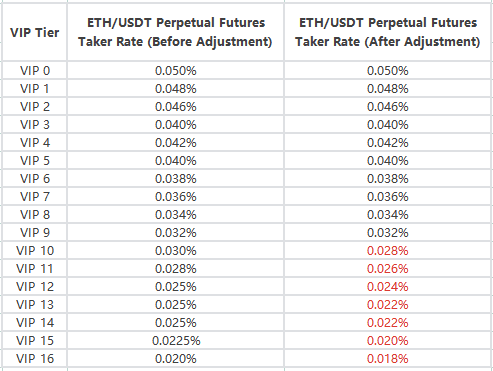Select VIP 1 before-adjustment rate 0.048%
The image size is (493, 371).
tap(175, 89)
